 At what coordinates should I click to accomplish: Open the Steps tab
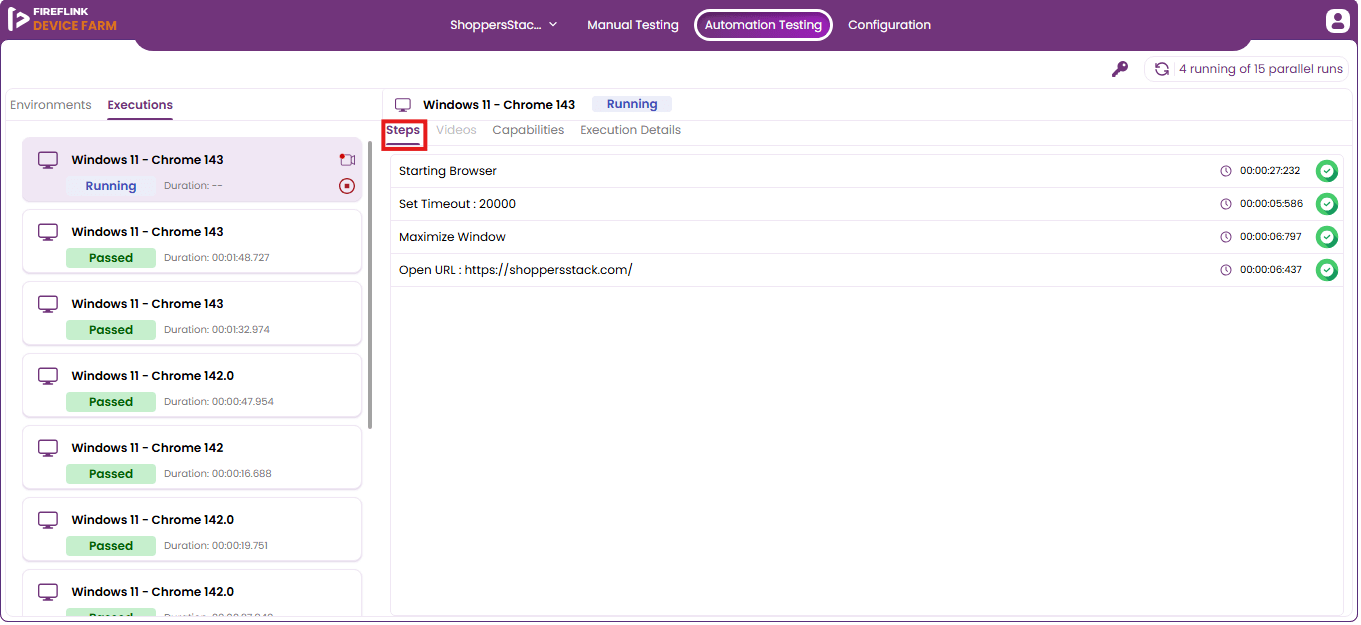(403, 130)
